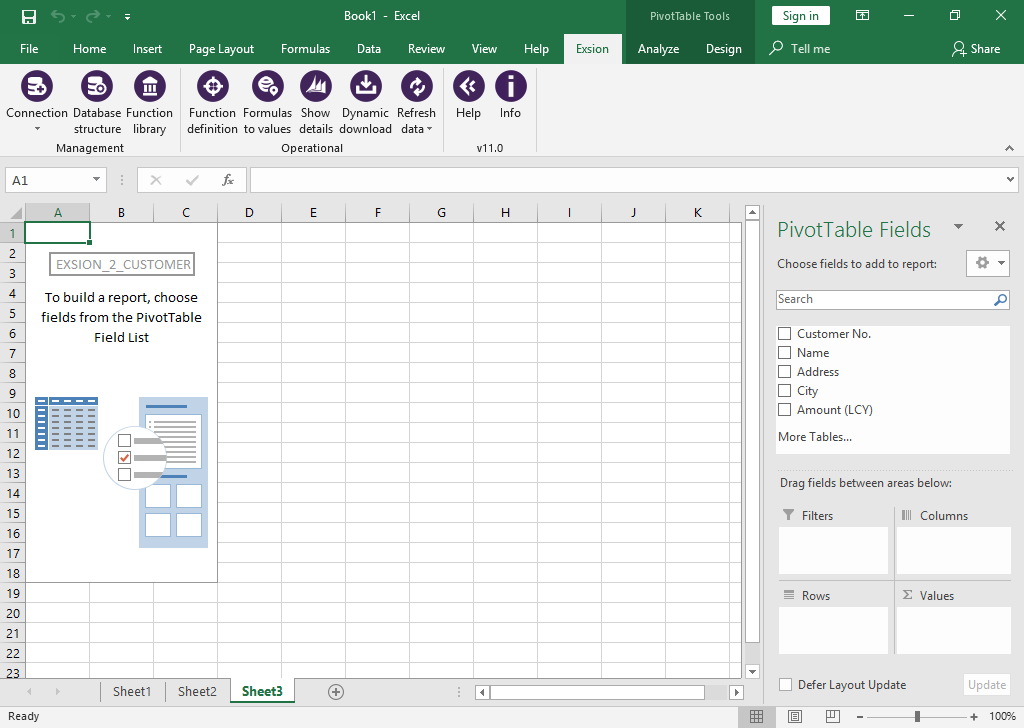Save the workbook with the disk icon
The width and height of the screenshot is (1024, 728).
point(29,16)
